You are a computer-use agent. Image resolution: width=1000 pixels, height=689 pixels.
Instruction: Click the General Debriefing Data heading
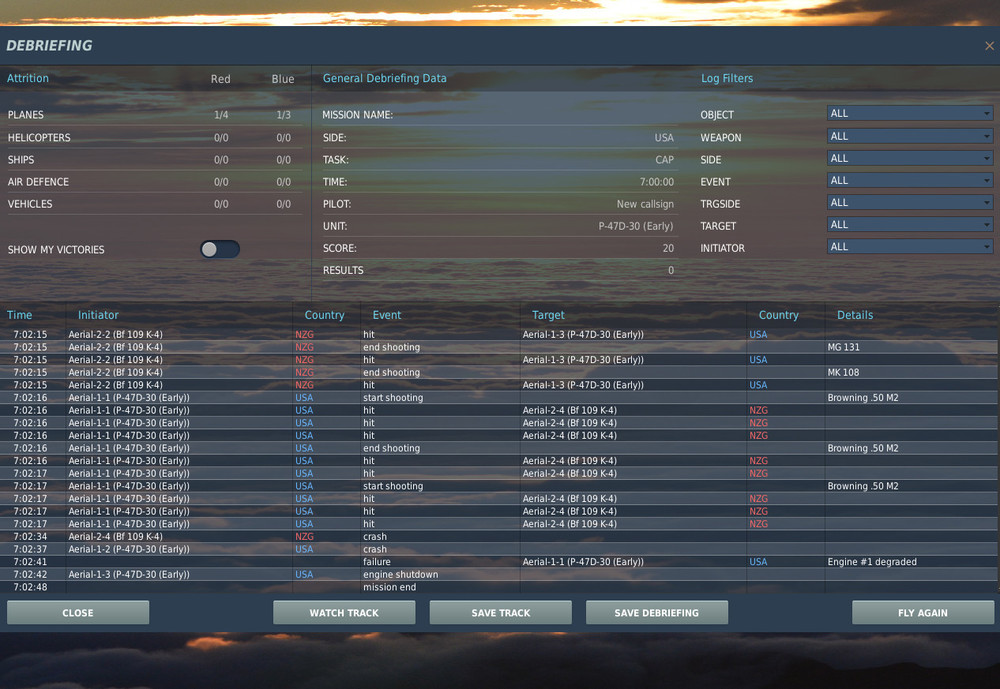(x=385, y=78)
